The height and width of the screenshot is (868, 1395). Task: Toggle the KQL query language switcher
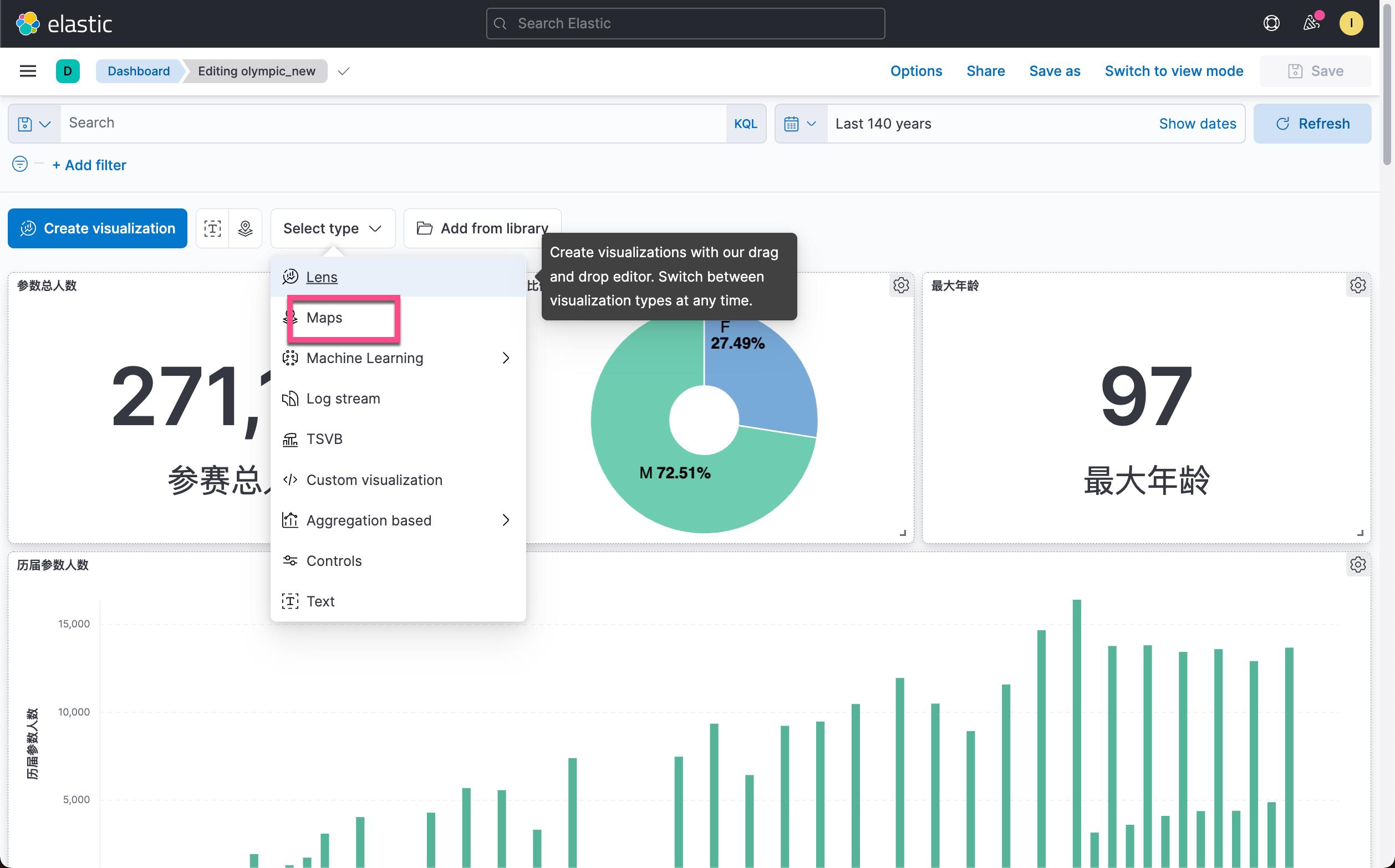tap(745, 124)
